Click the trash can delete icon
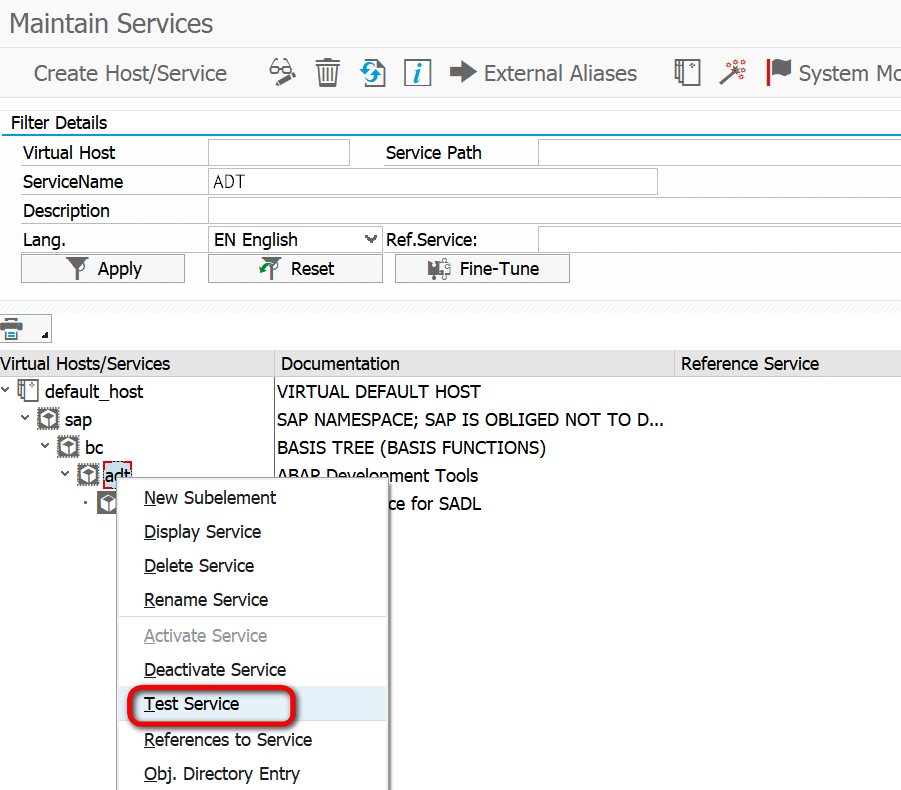 (327, 72)
